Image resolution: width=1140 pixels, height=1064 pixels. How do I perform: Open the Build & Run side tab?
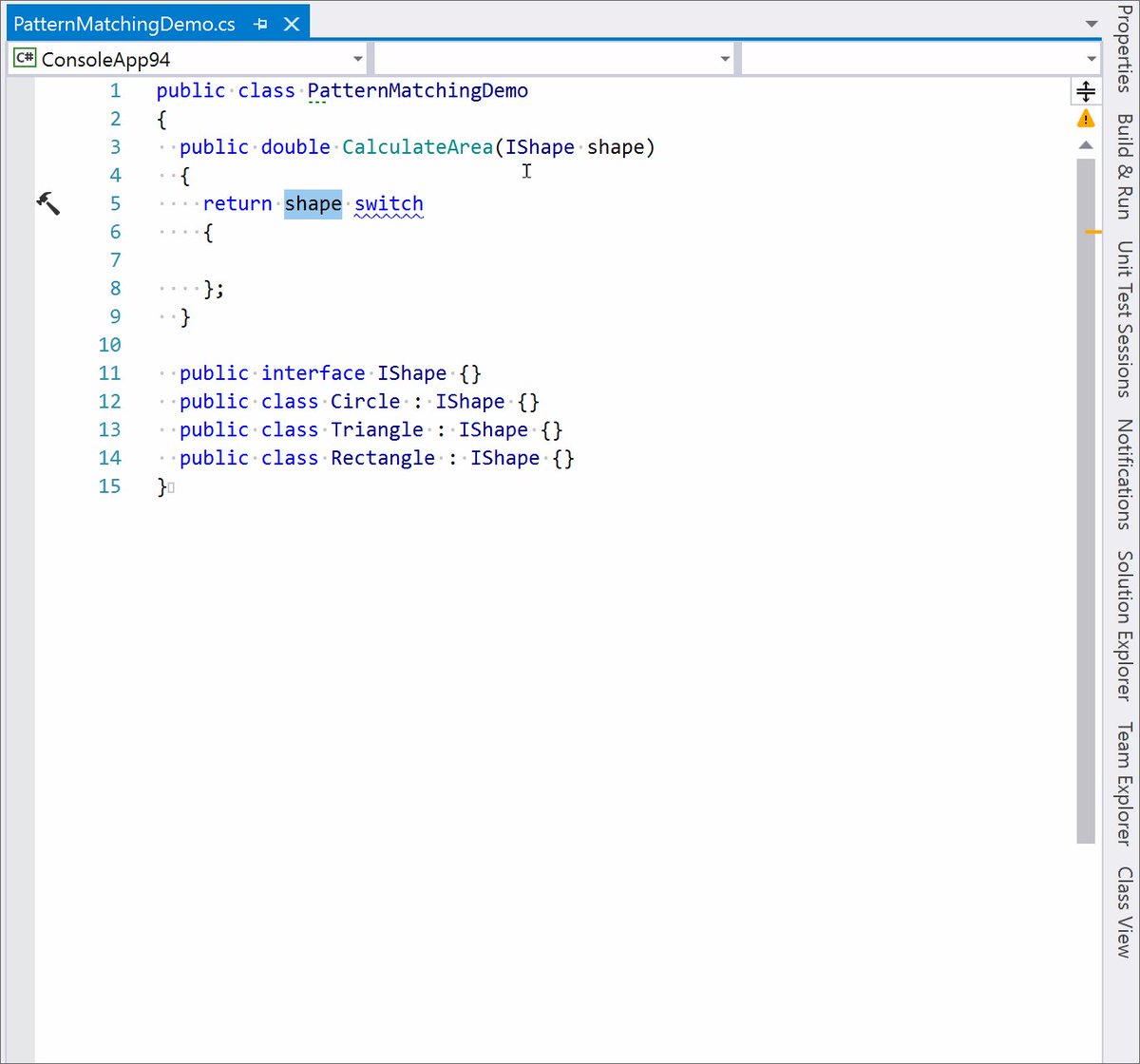coord(1126,166)
